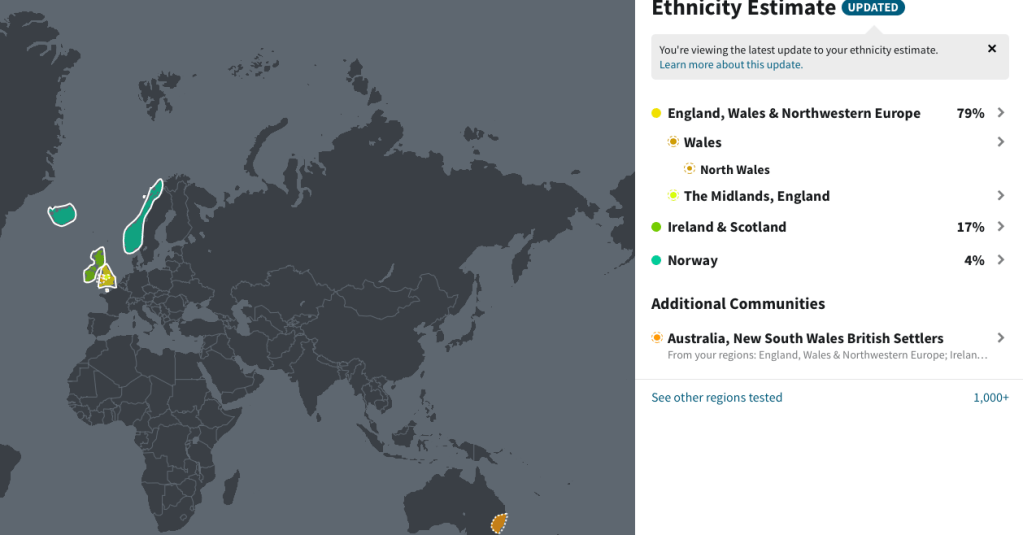Click the yellow England, Wales color dot
This screenshot has width=1023, height=535.
(x=656, y=113)
